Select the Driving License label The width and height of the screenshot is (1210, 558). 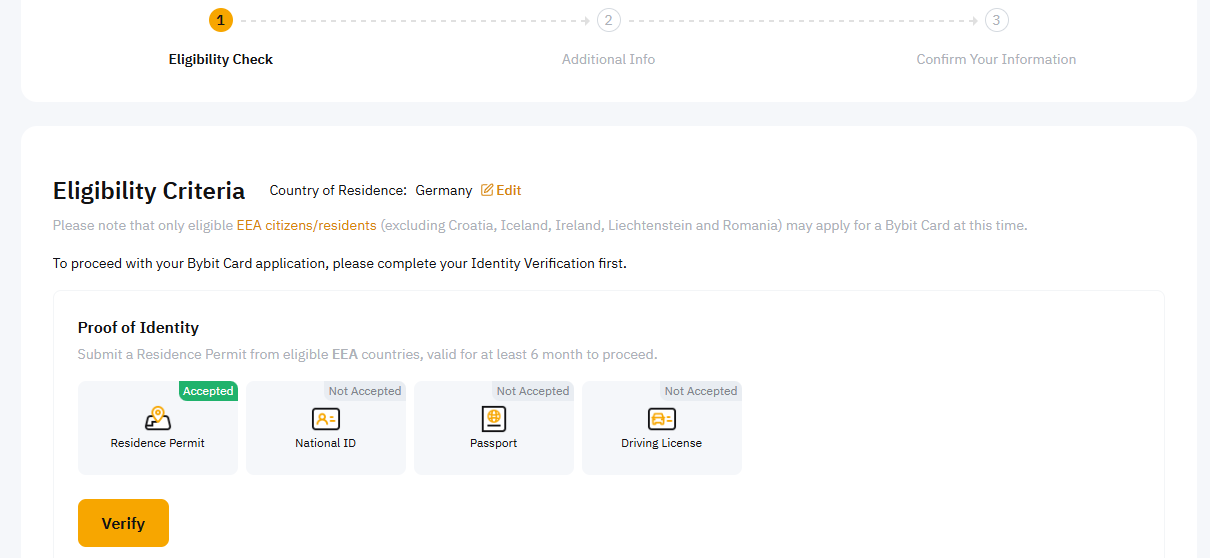662,443
